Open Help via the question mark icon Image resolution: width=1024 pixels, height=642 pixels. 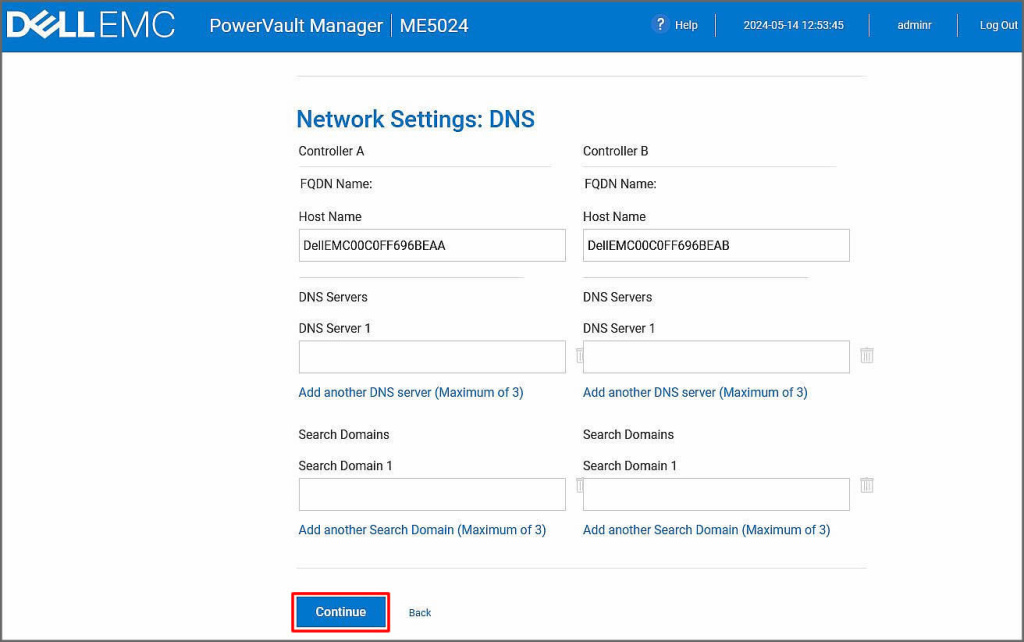[660, 25]
